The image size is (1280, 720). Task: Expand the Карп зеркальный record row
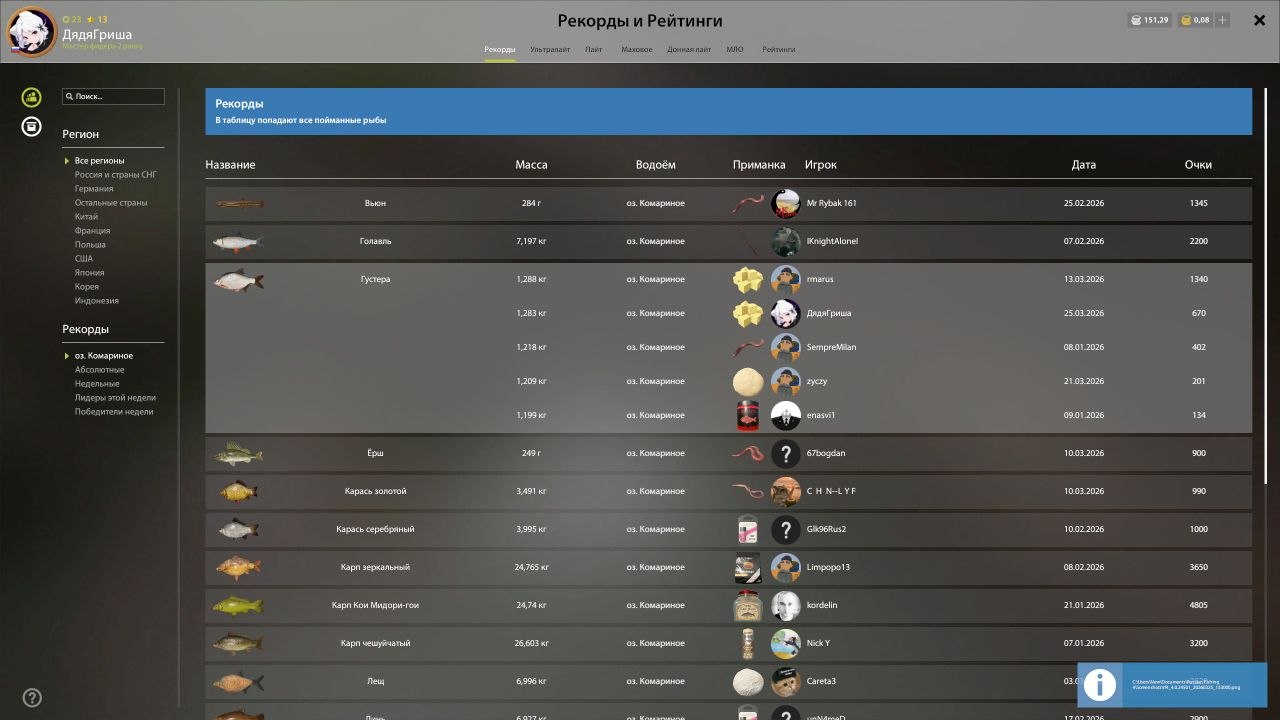click(375, 568)
